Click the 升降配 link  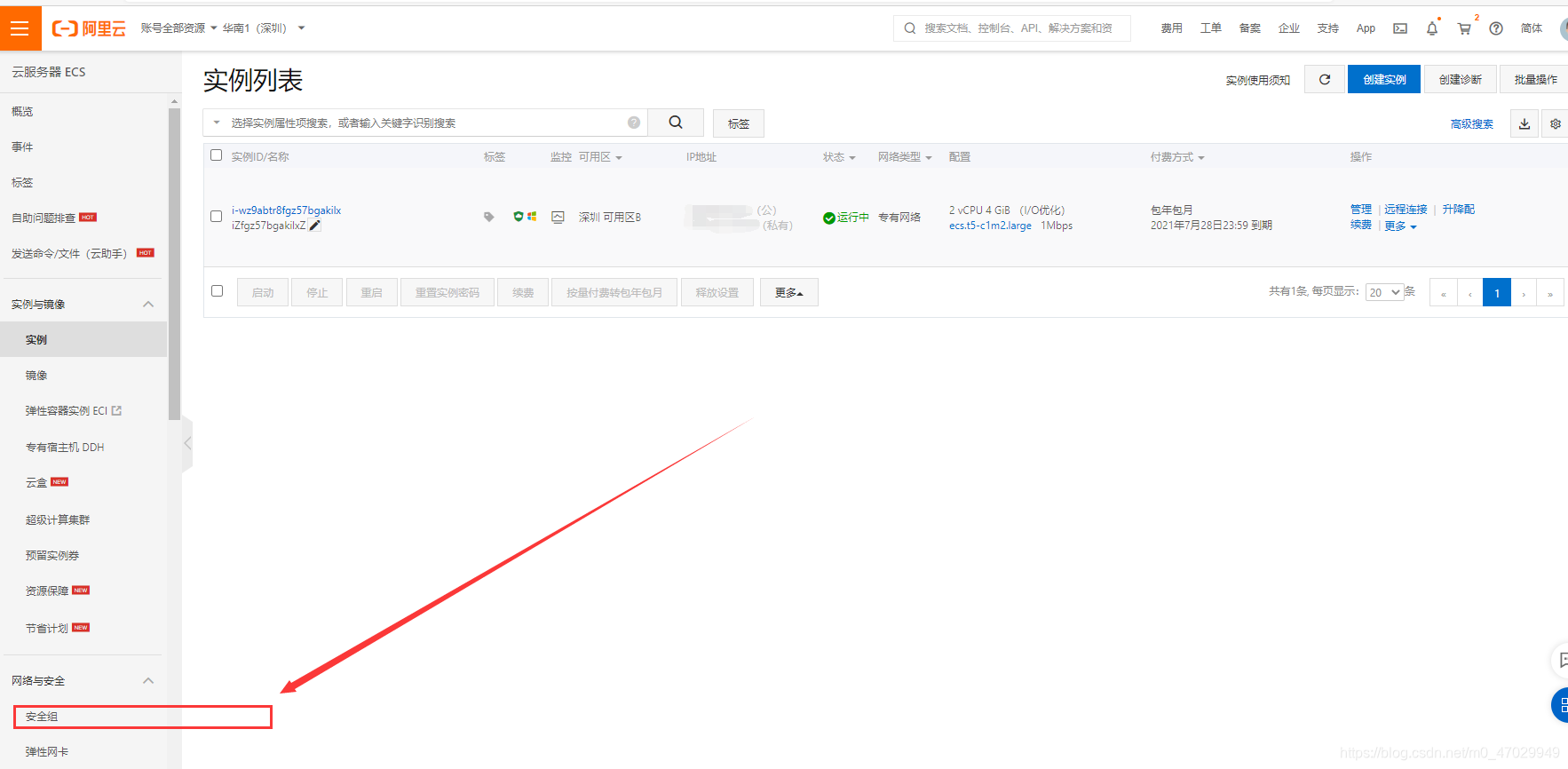1458,210
